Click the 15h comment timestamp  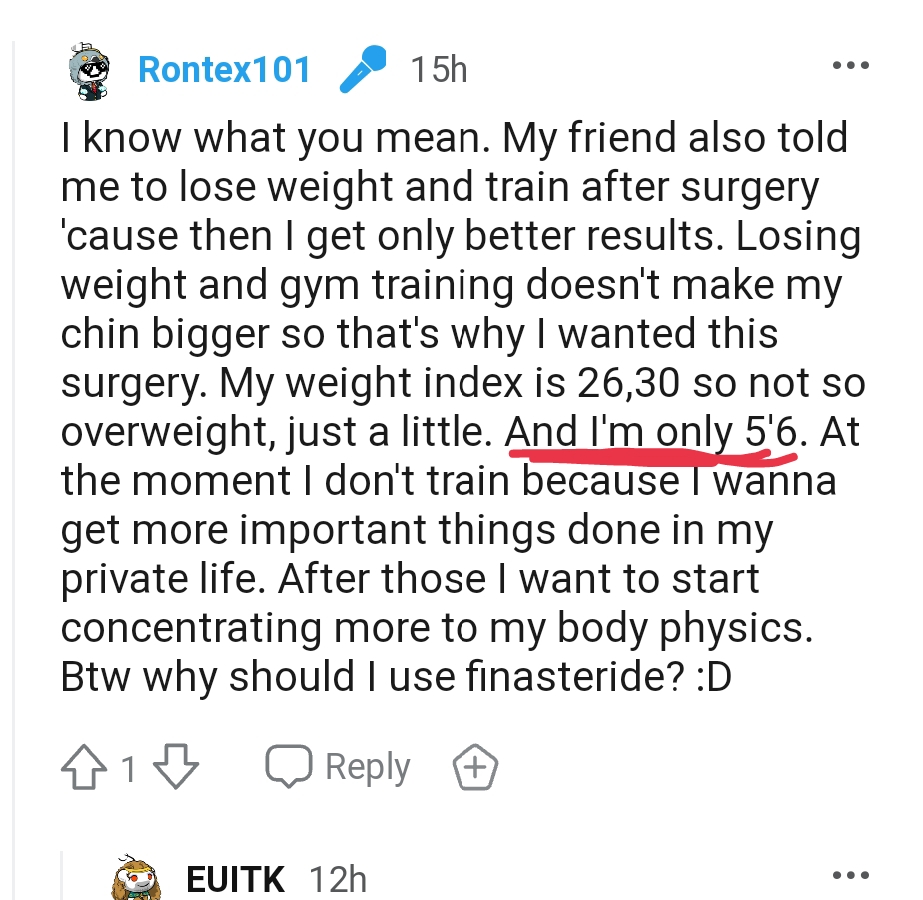[x=439, y=69]
